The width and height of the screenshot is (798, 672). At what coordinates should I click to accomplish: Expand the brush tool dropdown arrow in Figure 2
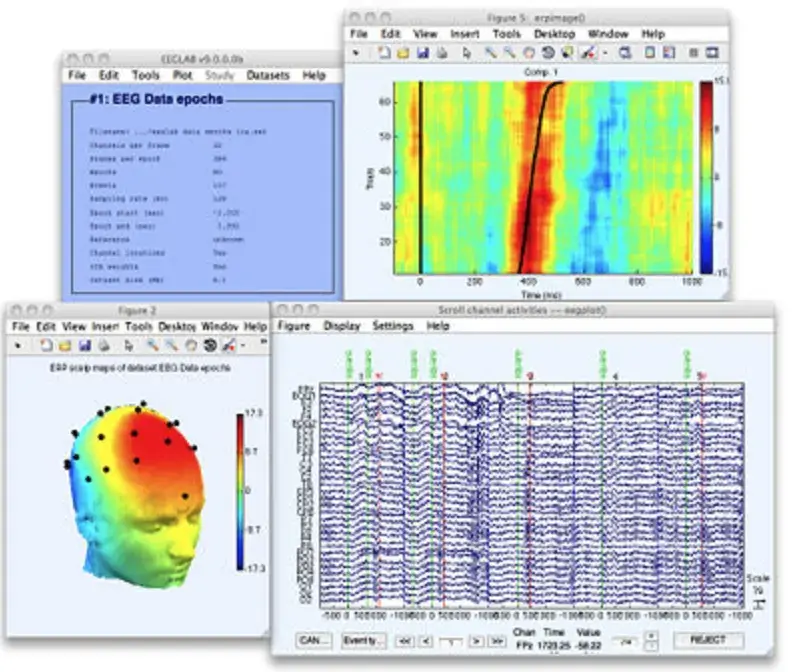(243, 345)
